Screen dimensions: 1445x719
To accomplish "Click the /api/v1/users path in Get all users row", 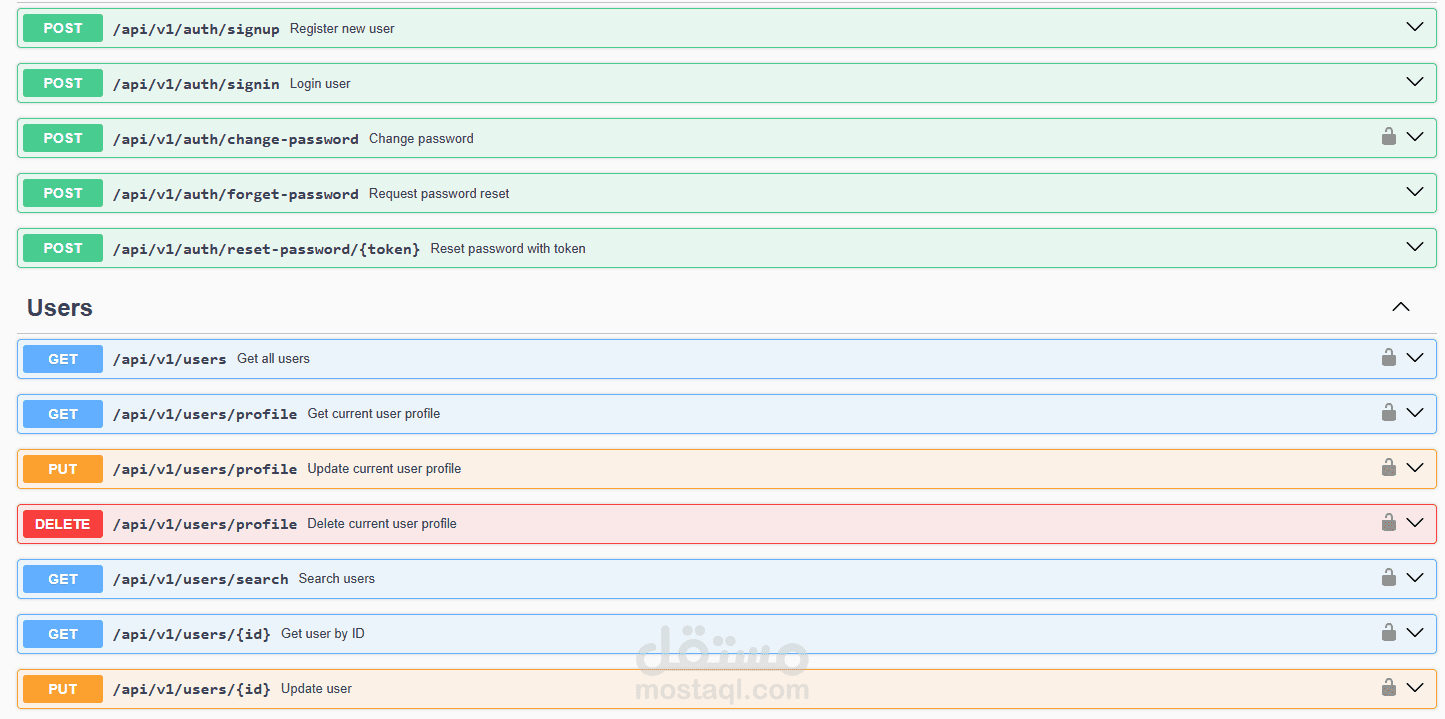I will click(x=170, y=359).
